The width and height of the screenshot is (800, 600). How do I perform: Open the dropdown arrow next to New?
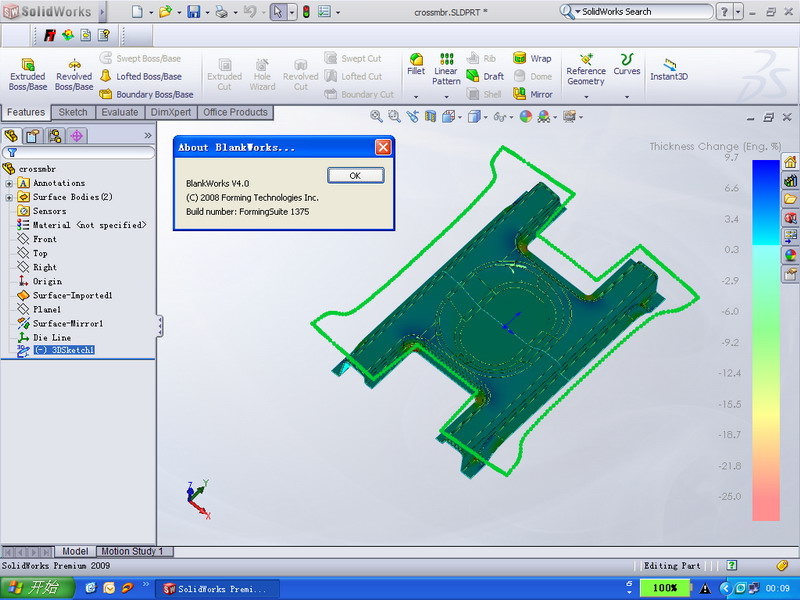click(x=151, y=12)
